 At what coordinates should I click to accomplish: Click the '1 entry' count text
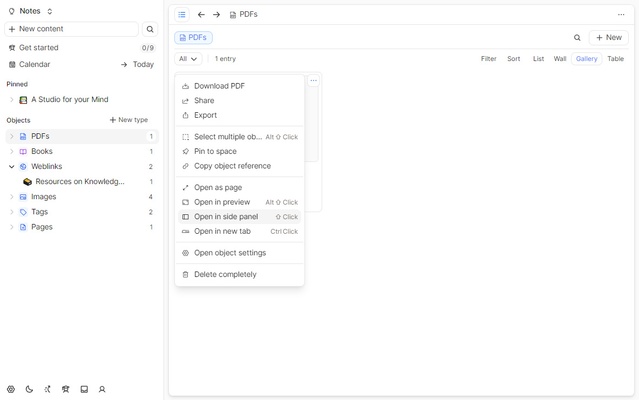click(x=225, y=59)
